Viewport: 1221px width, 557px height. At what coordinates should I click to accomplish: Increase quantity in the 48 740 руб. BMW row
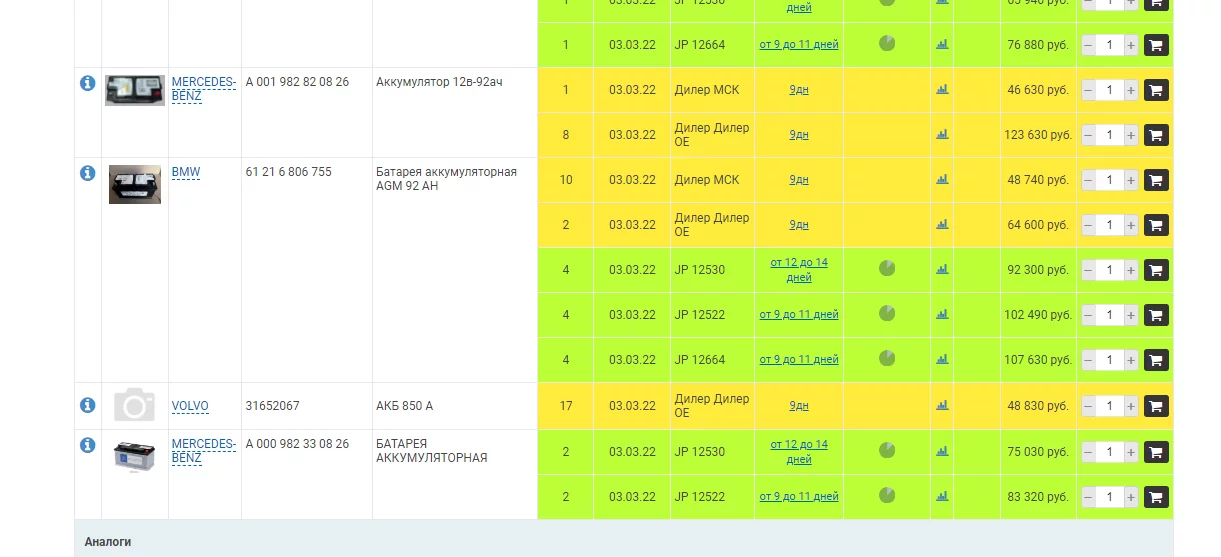[x=1131, y=180]
